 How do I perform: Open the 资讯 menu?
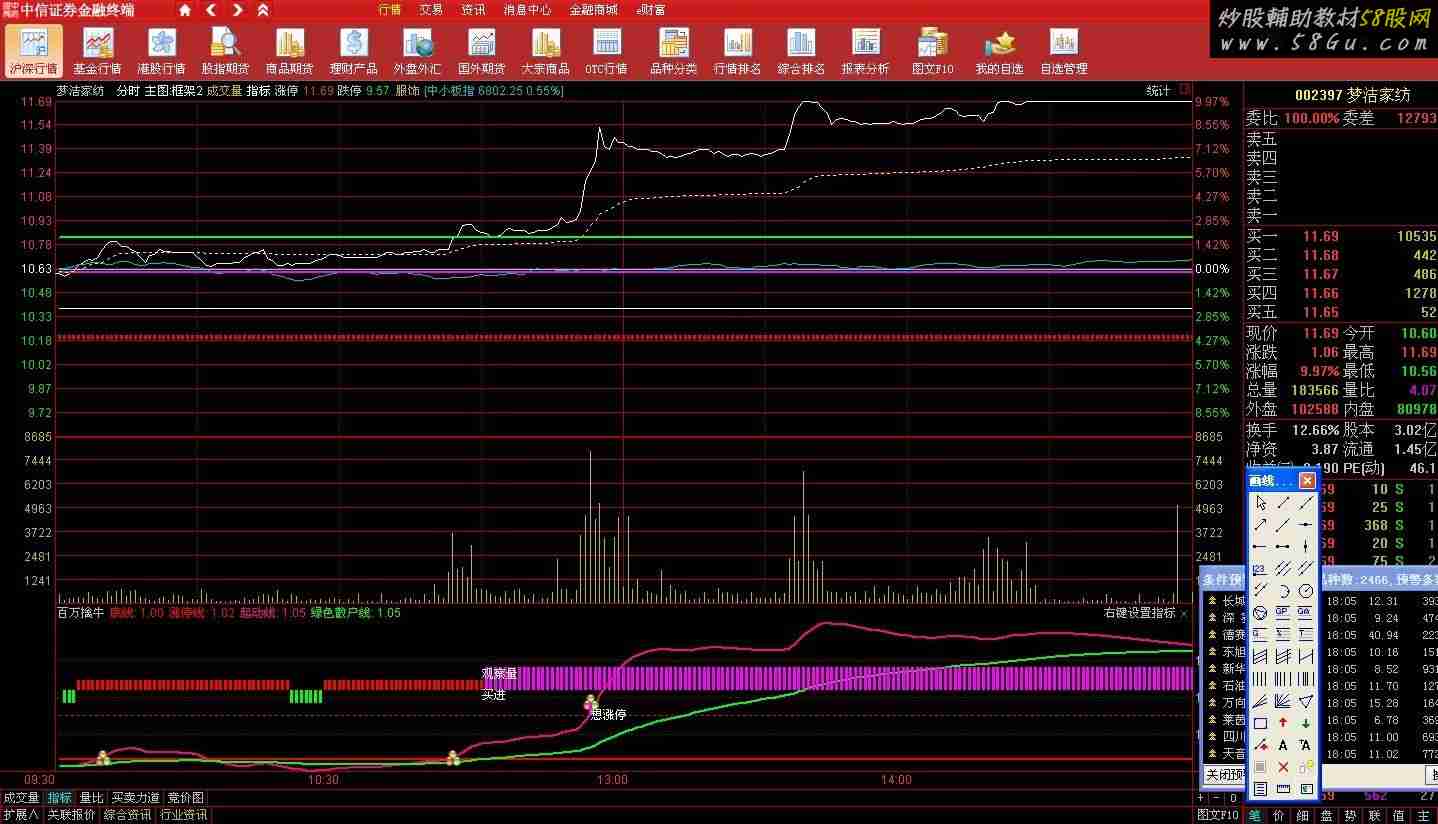tap(473, 10)
